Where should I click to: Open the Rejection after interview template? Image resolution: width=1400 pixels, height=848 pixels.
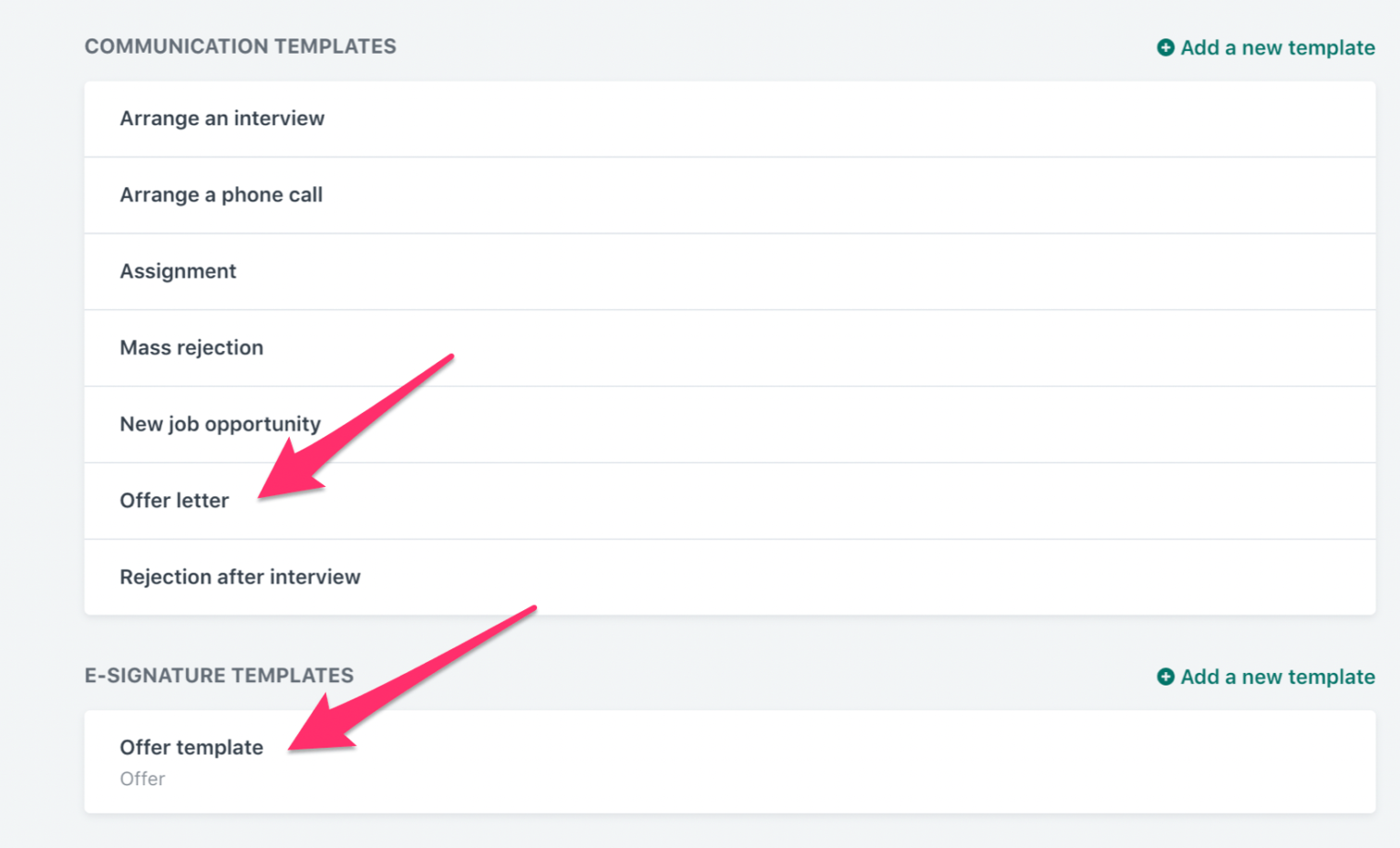point(240,577)
